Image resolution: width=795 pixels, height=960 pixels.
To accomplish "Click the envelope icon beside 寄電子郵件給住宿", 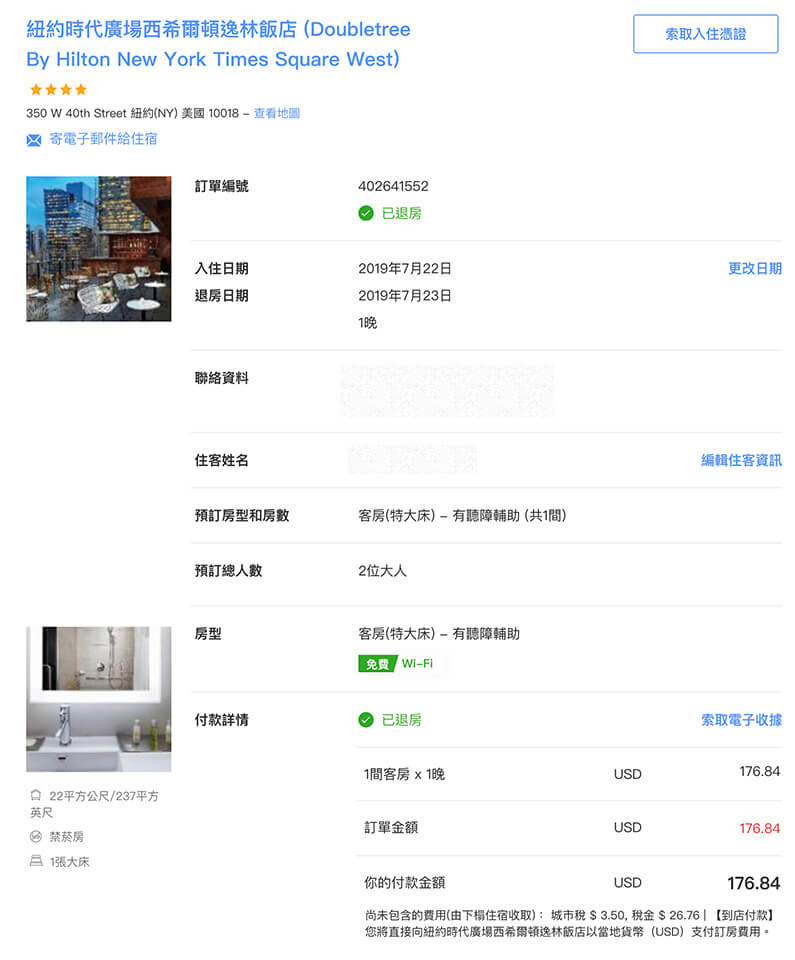I will [34, 140].
